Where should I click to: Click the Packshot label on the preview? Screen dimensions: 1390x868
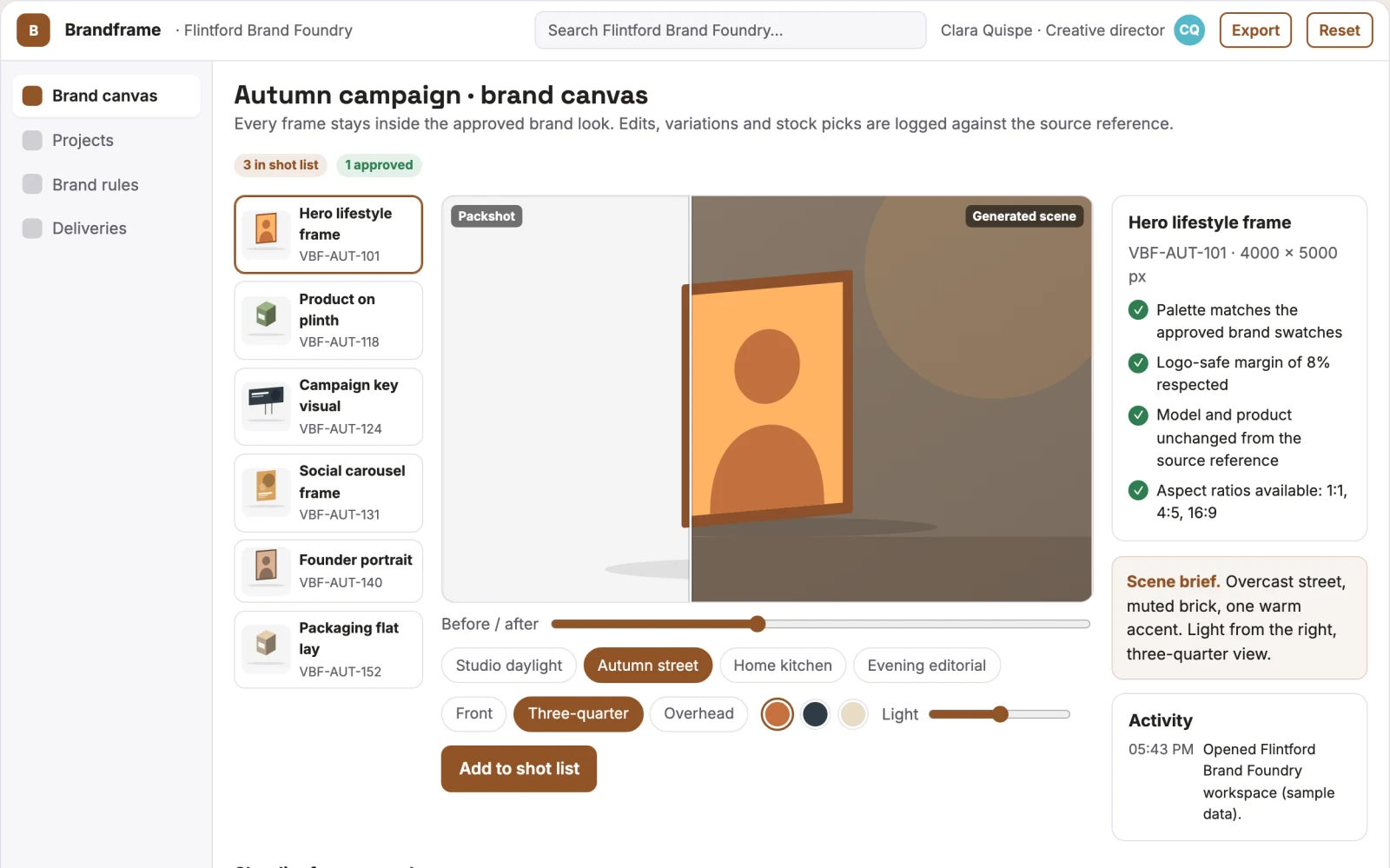(486, 216)
